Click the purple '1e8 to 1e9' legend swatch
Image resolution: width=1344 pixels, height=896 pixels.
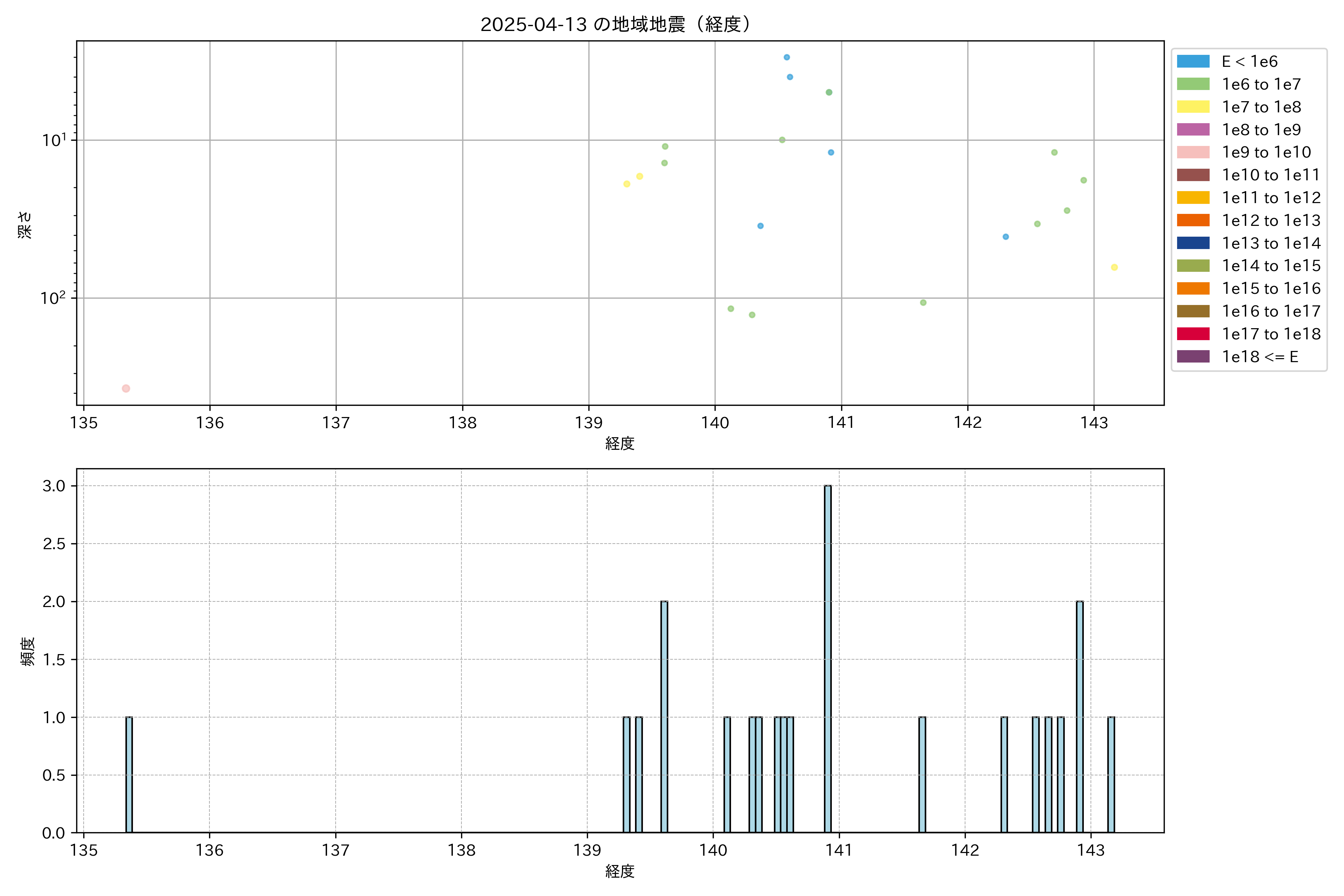(1192, 130)
